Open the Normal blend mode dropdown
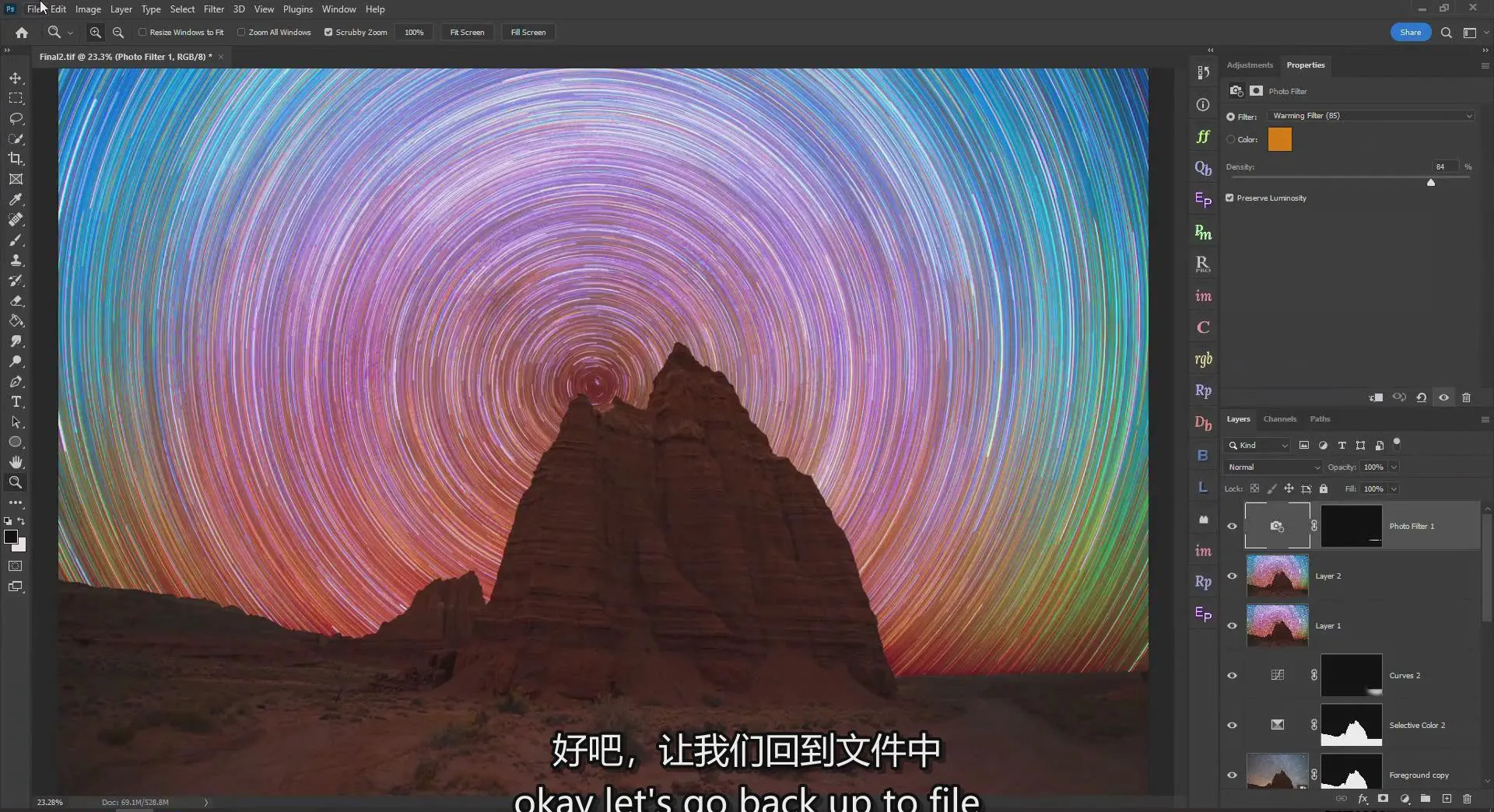Screen dimensions: 1494x812 pyautogui.click(x=1273, y=467)
